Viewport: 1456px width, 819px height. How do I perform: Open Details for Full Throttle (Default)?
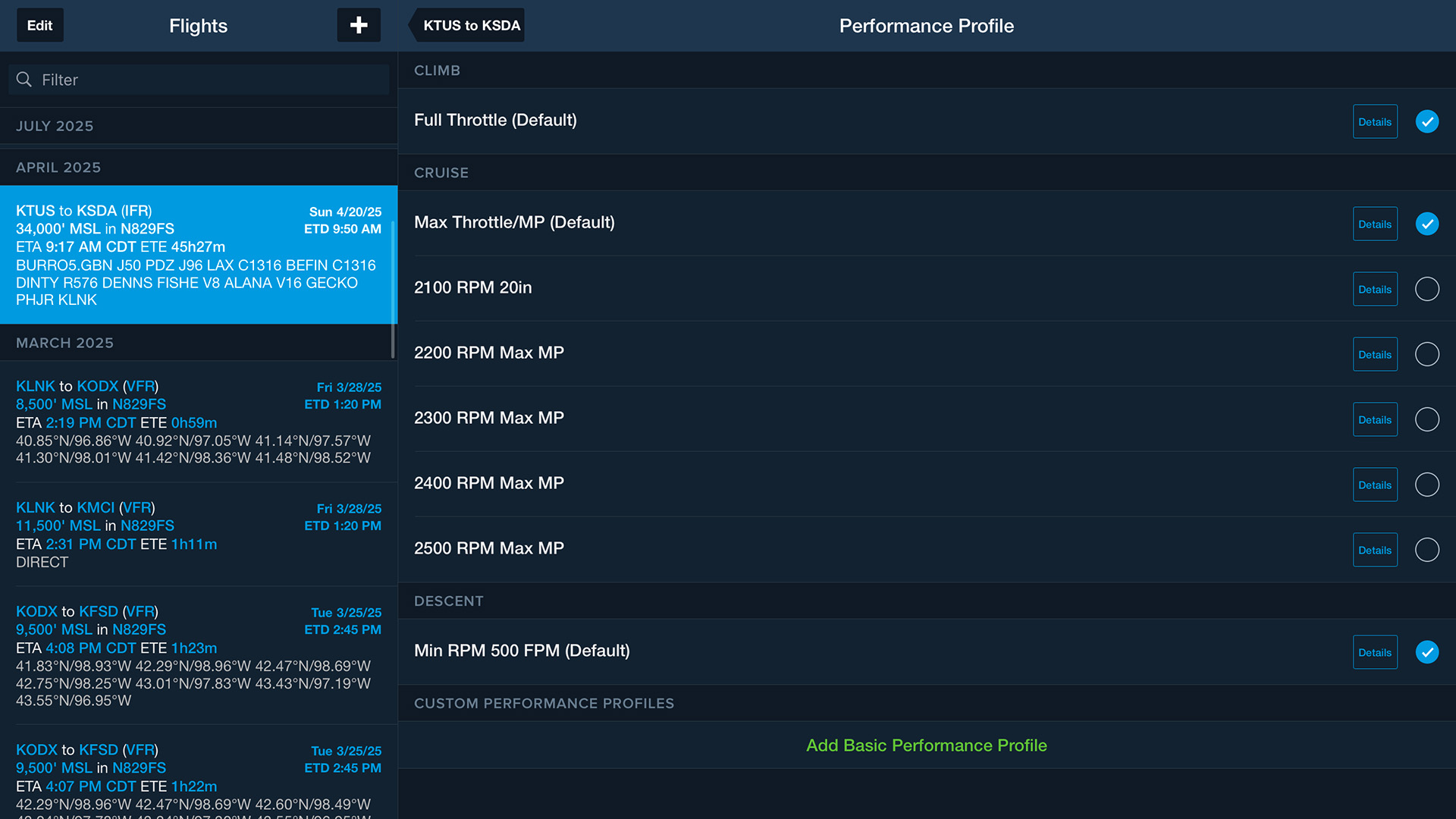pos(1375,121)
